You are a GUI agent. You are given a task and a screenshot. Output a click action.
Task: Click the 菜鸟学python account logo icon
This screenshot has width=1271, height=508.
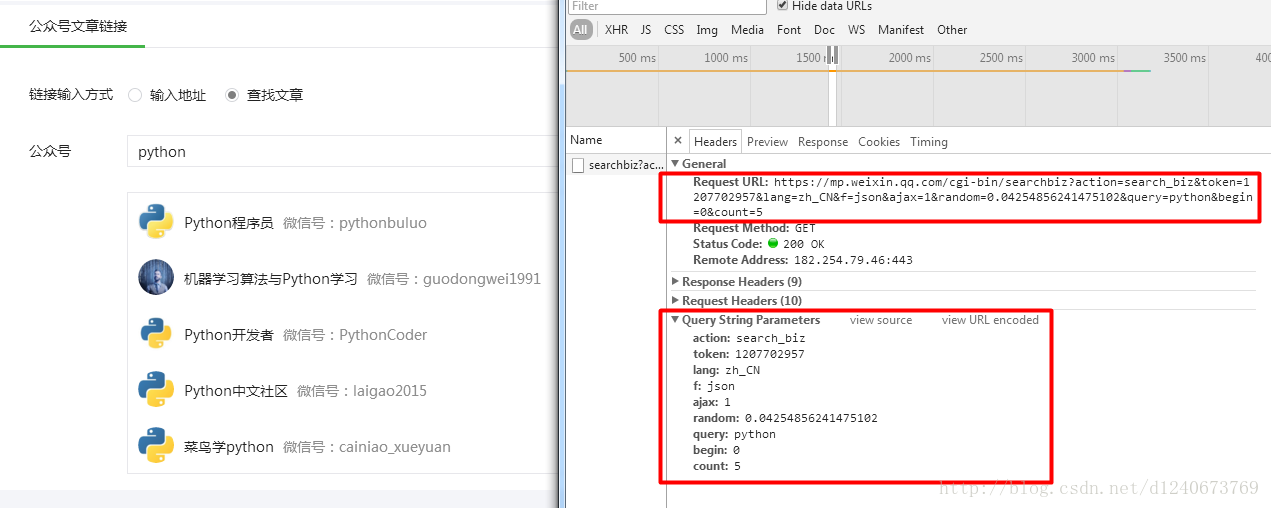156,446
